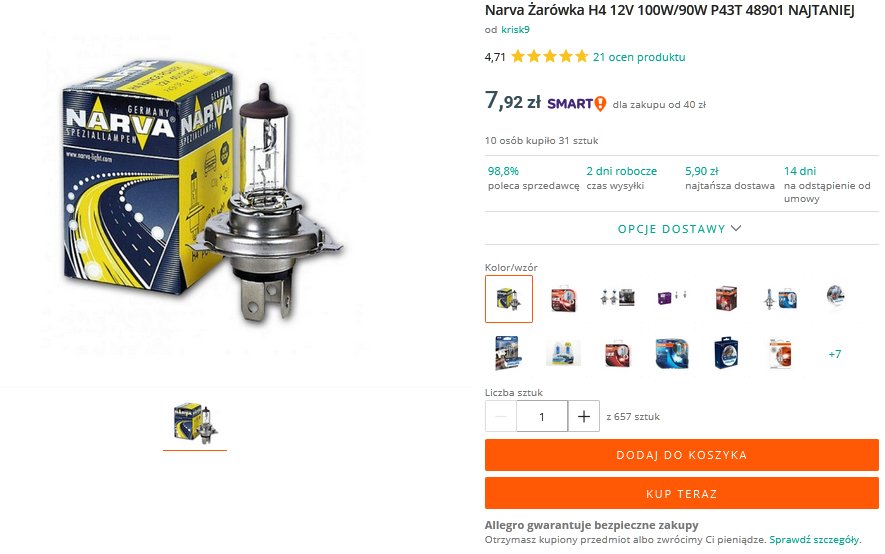885x554 pixels.
Task: Click the quantity input field
Action: (542, 416)
